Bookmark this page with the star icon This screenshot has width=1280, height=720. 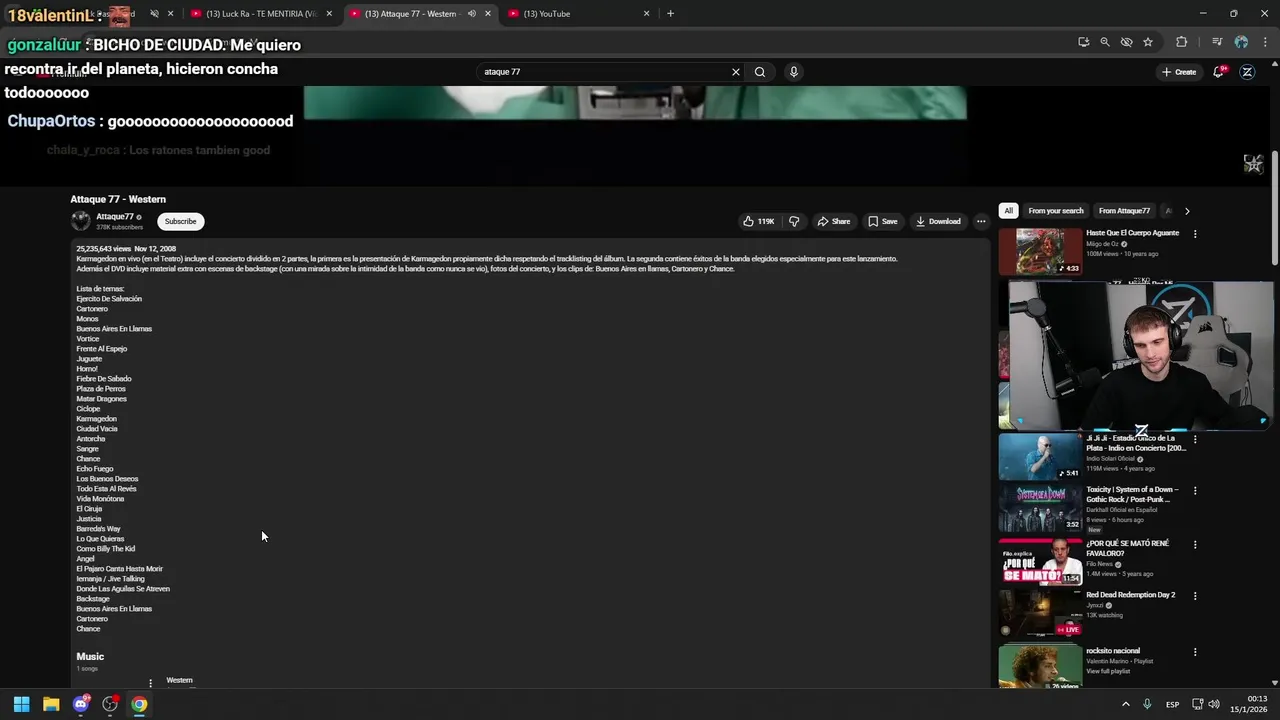coord(1148,42)
